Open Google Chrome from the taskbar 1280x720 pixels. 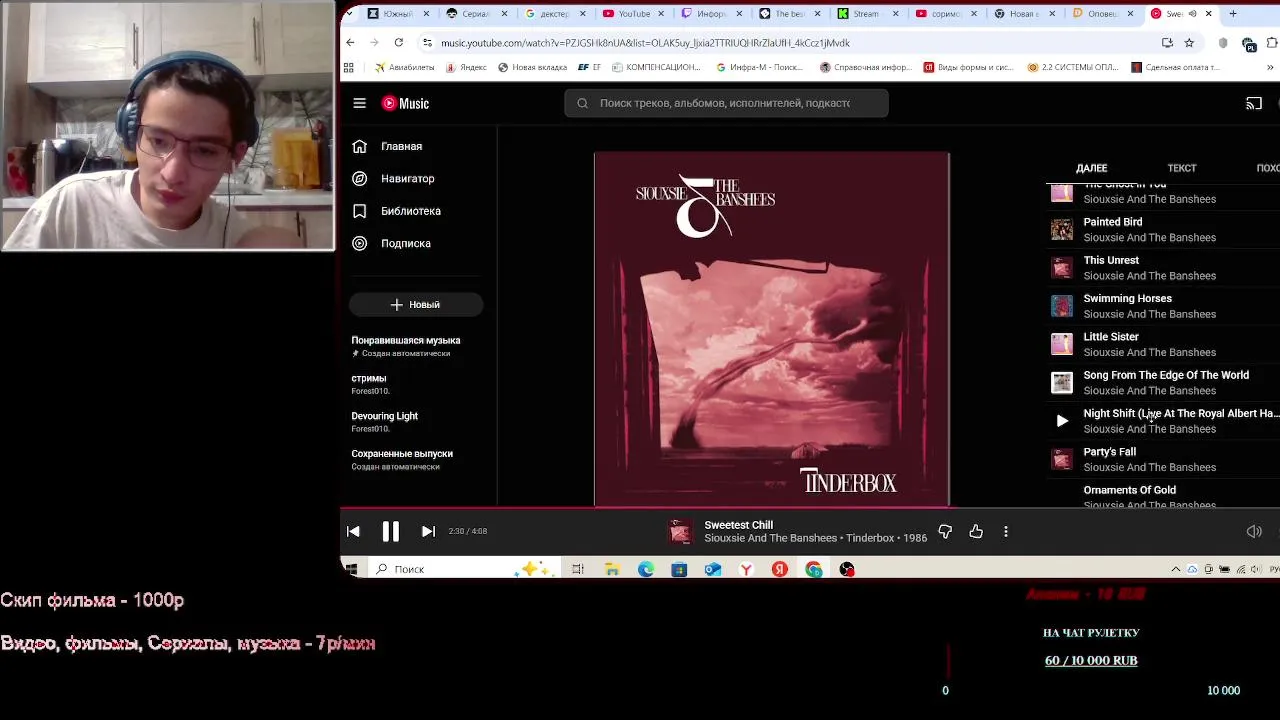[x=814, y=569]
